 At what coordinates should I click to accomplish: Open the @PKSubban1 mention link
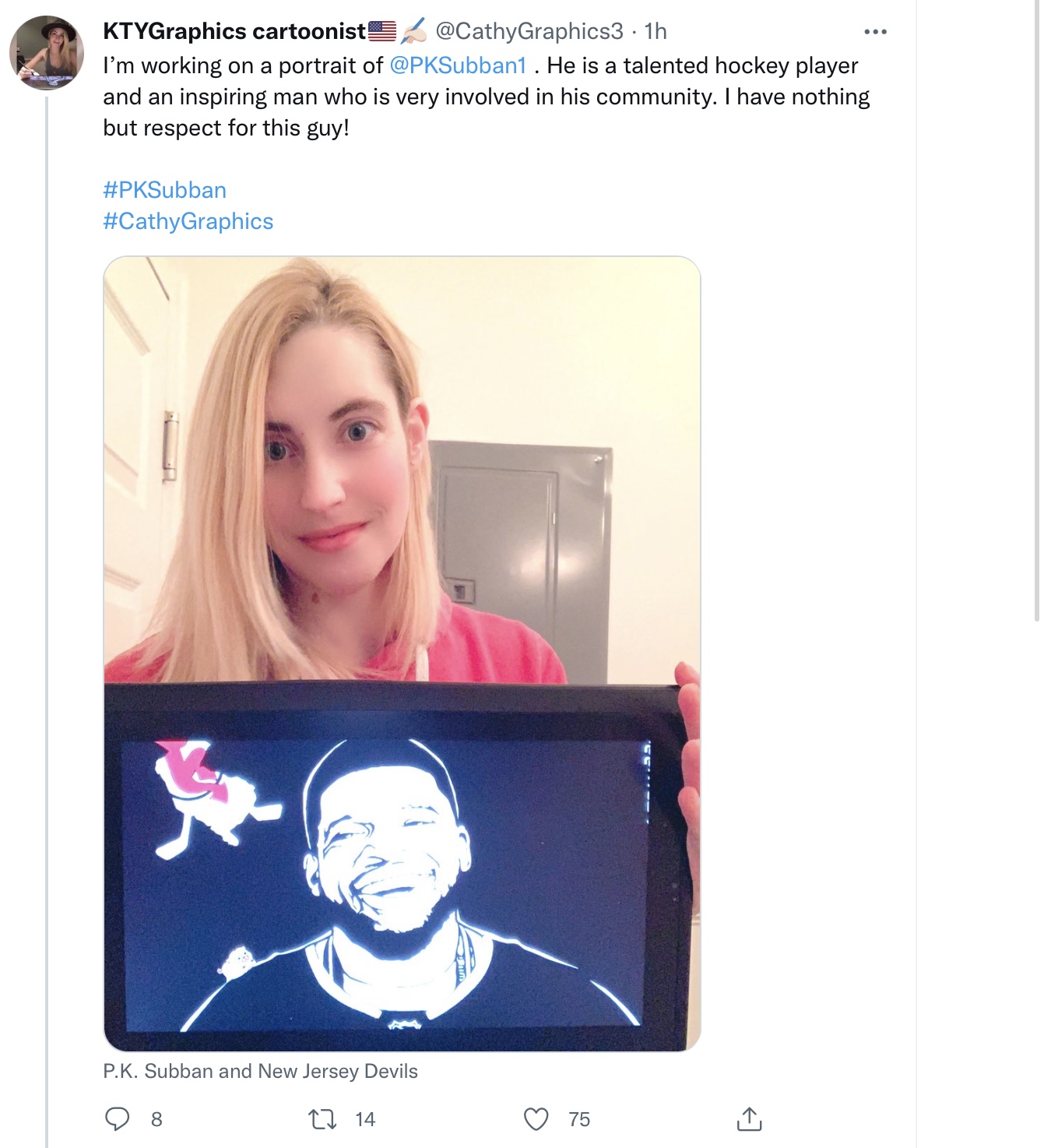(x=458, y=65)
